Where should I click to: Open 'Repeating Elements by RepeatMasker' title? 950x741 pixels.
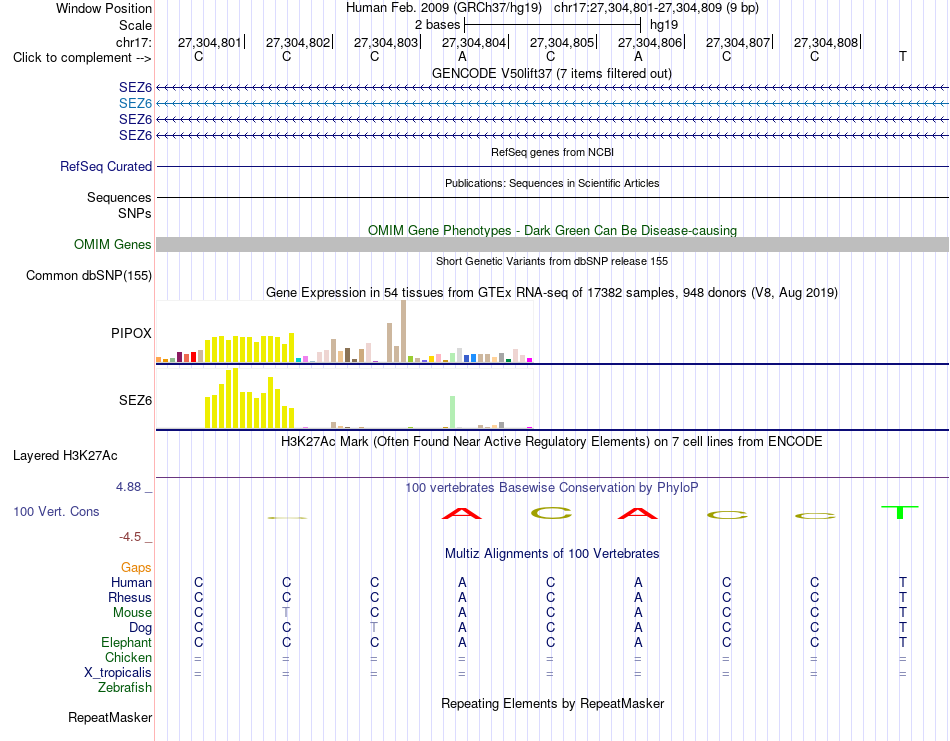552,703
